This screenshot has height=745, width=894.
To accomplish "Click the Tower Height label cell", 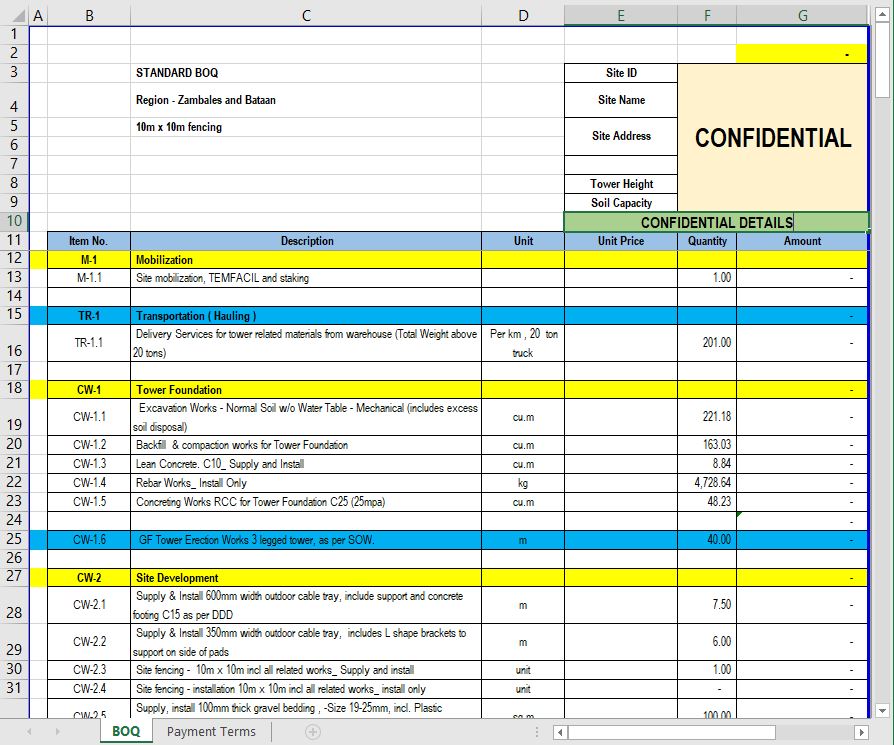I will click(621, 184).
